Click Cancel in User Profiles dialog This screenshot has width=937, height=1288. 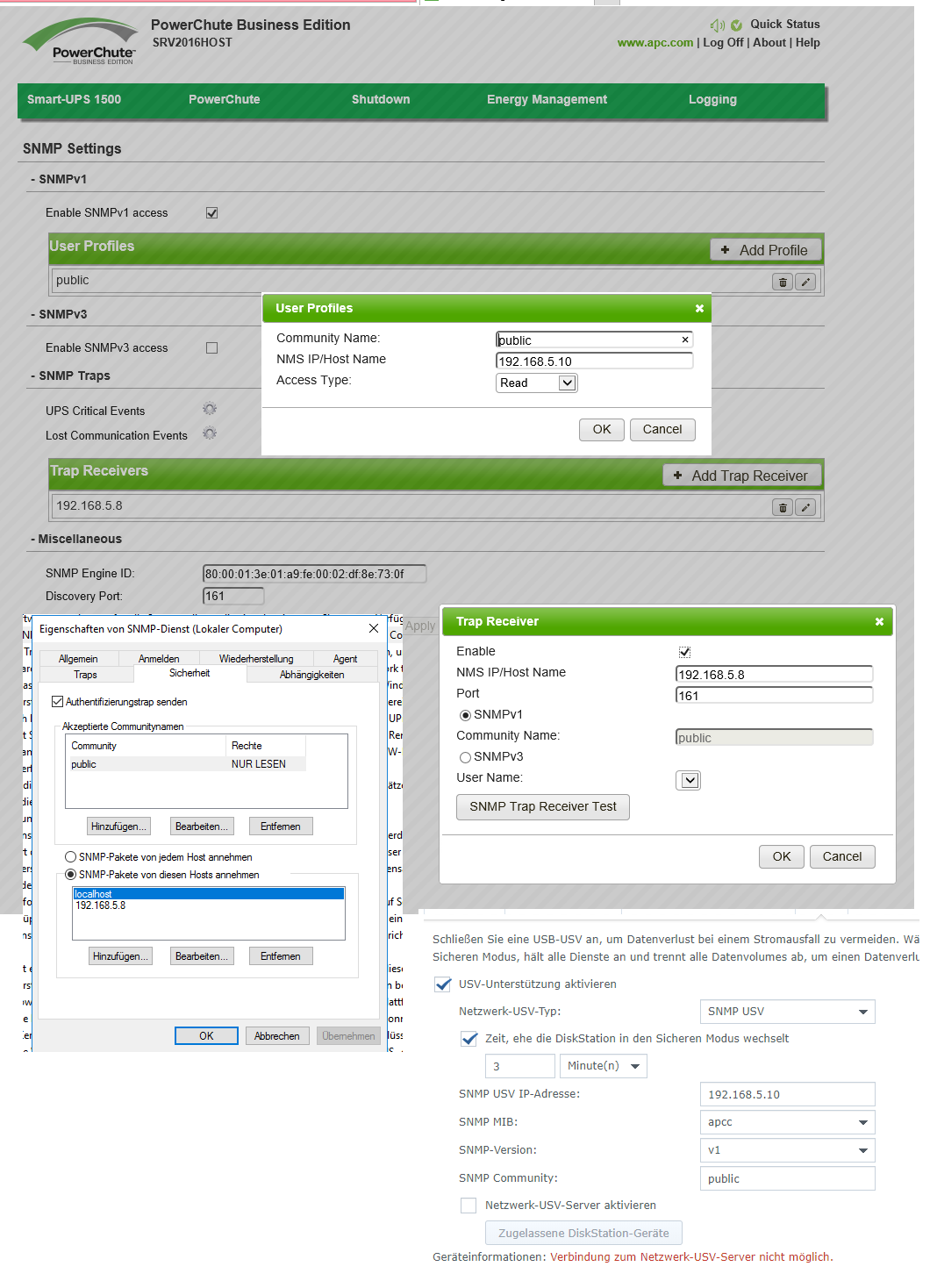[x=662, y=429]
